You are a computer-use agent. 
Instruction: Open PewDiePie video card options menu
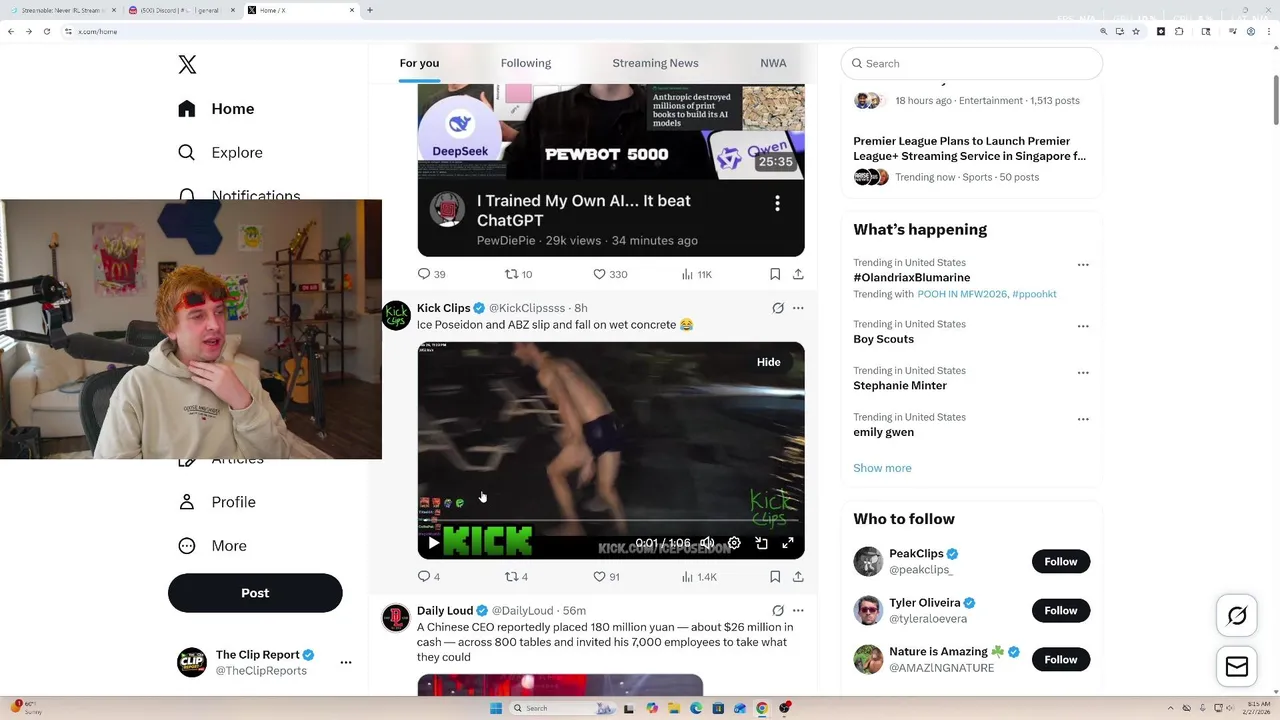click(777, 204)
